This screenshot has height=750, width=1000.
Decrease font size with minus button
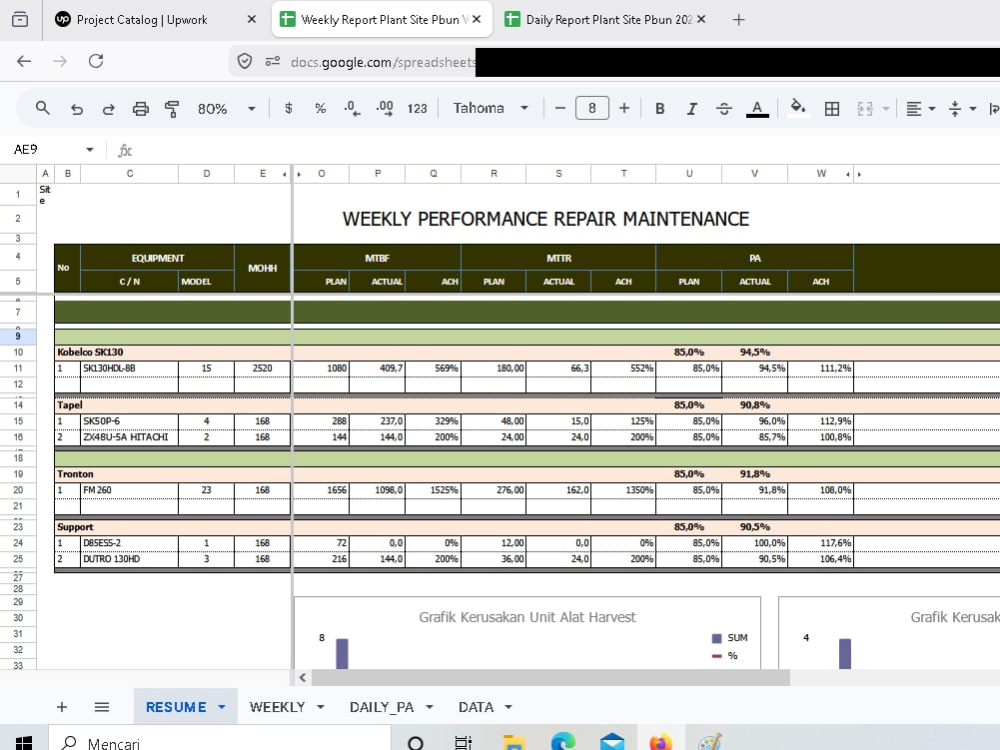click(560, 108)
